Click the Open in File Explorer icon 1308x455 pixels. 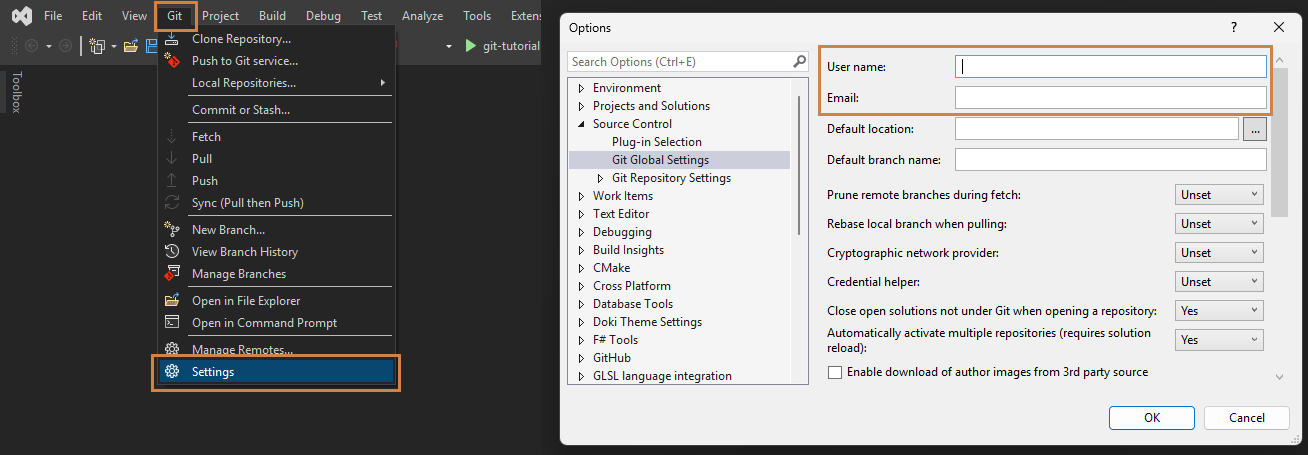pyautogui.click(x=172, y=301)
